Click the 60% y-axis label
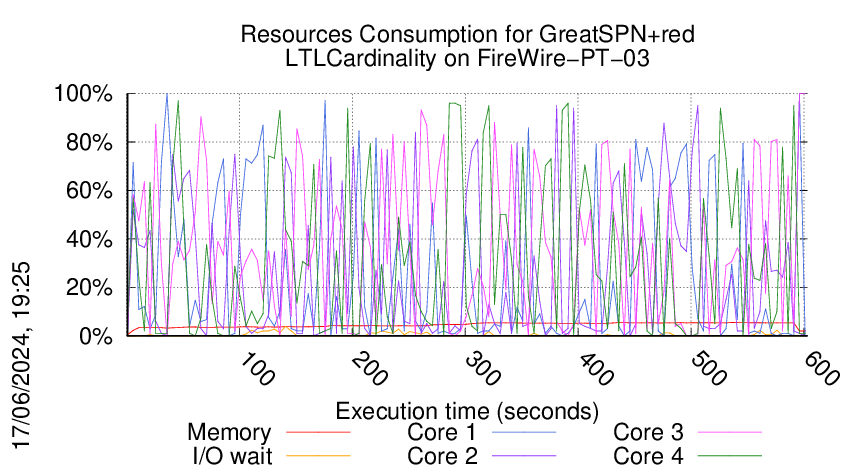The image size is (850, 475). coord(89,191)
